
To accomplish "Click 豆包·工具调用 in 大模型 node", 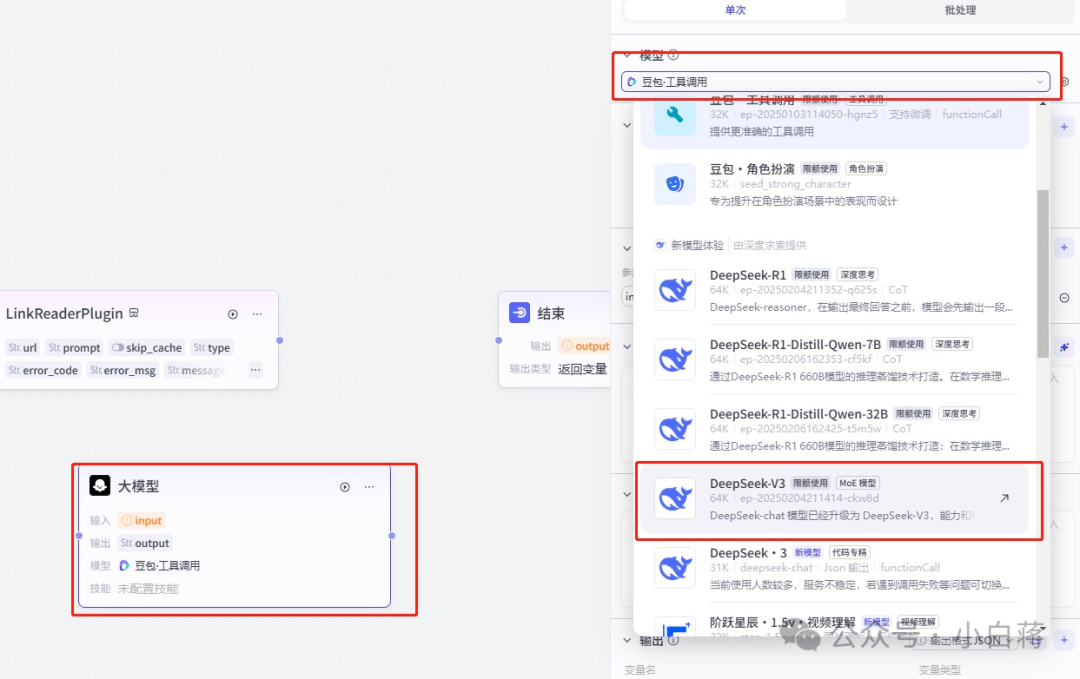I will 160,566.
